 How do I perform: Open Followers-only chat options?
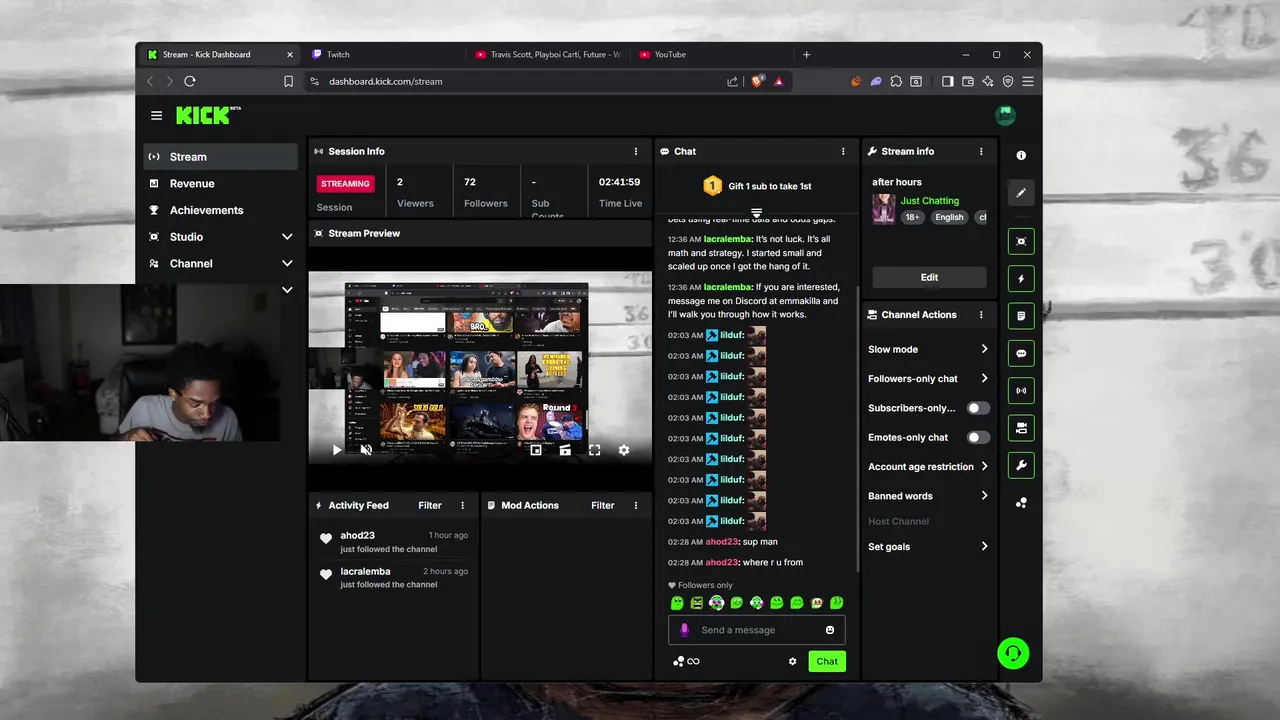[x=928, y=378]
